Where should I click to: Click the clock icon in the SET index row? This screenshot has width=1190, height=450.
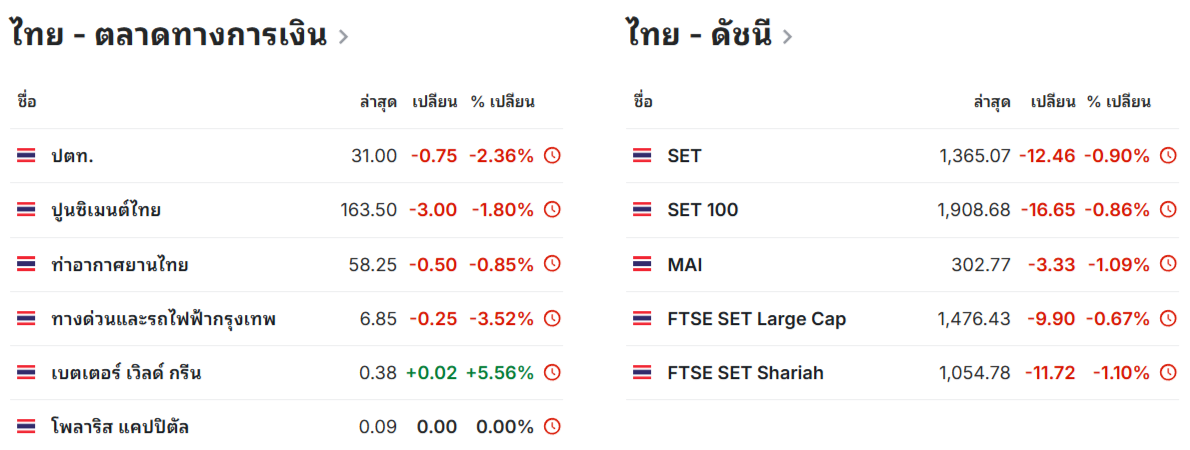(1168, 156)
